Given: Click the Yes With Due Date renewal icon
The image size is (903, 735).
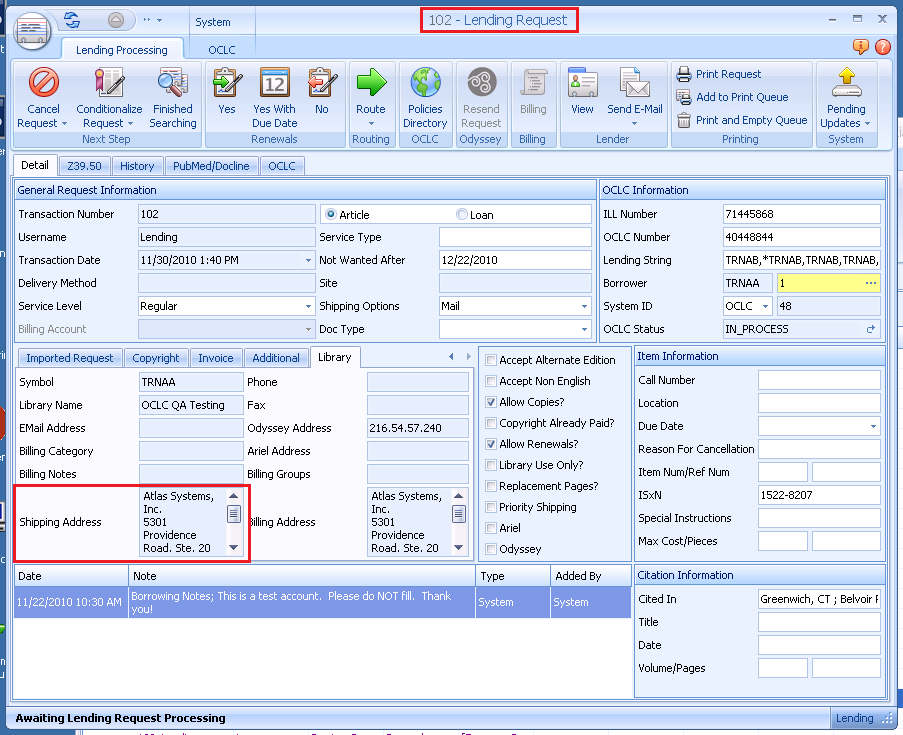Looking at the screenshot, I should click(x=274, y=83).
